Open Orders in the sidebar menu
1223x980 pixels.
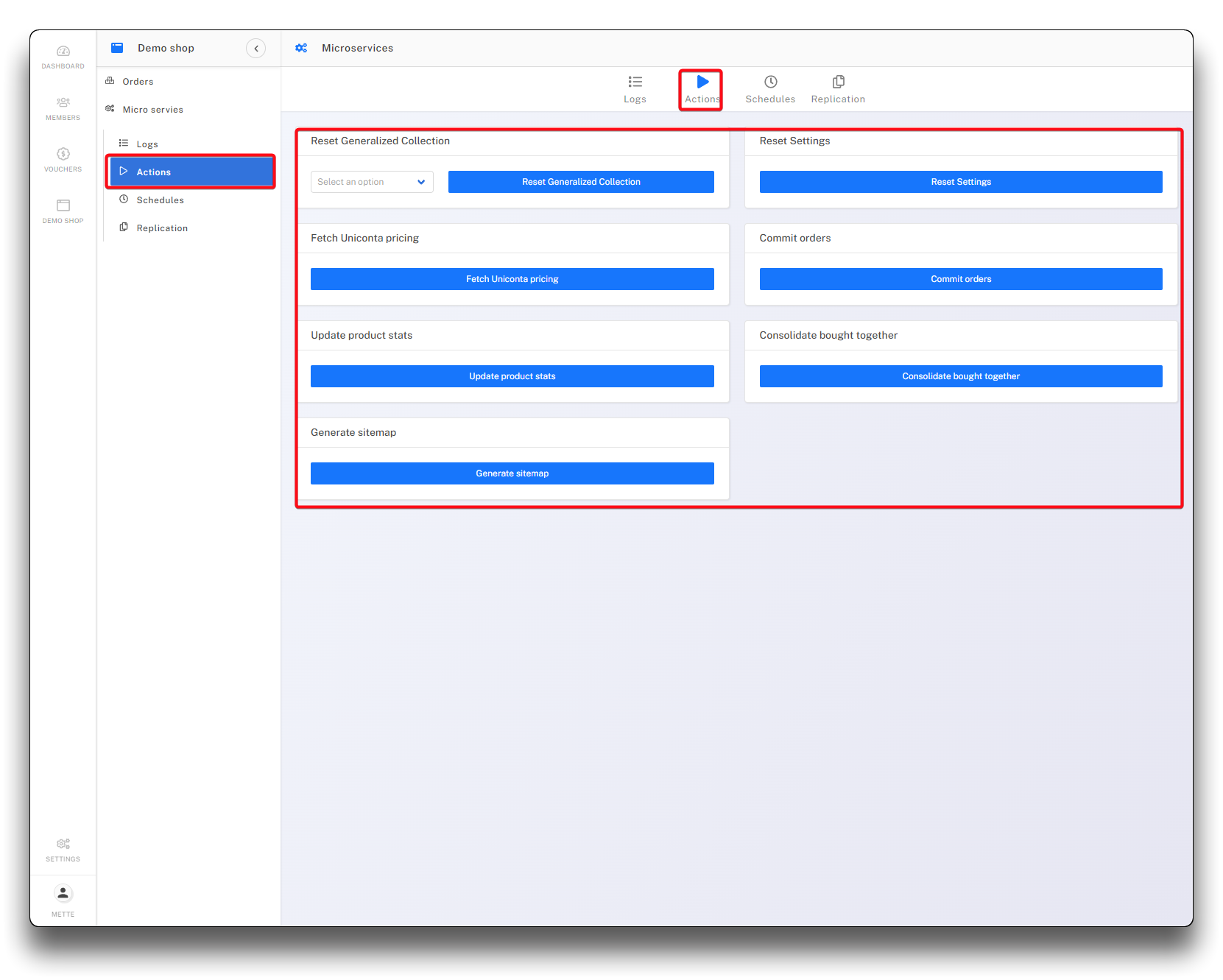138,82
